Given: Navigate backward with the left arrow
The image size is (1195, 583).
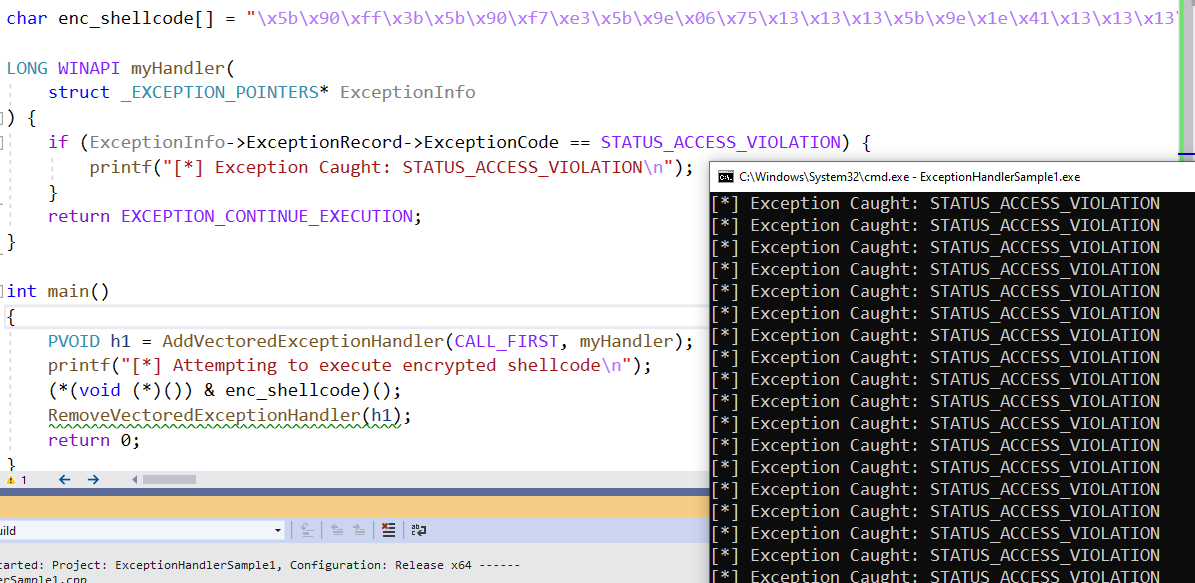Looking at the screenshot, I should click(x=64, y=479).
